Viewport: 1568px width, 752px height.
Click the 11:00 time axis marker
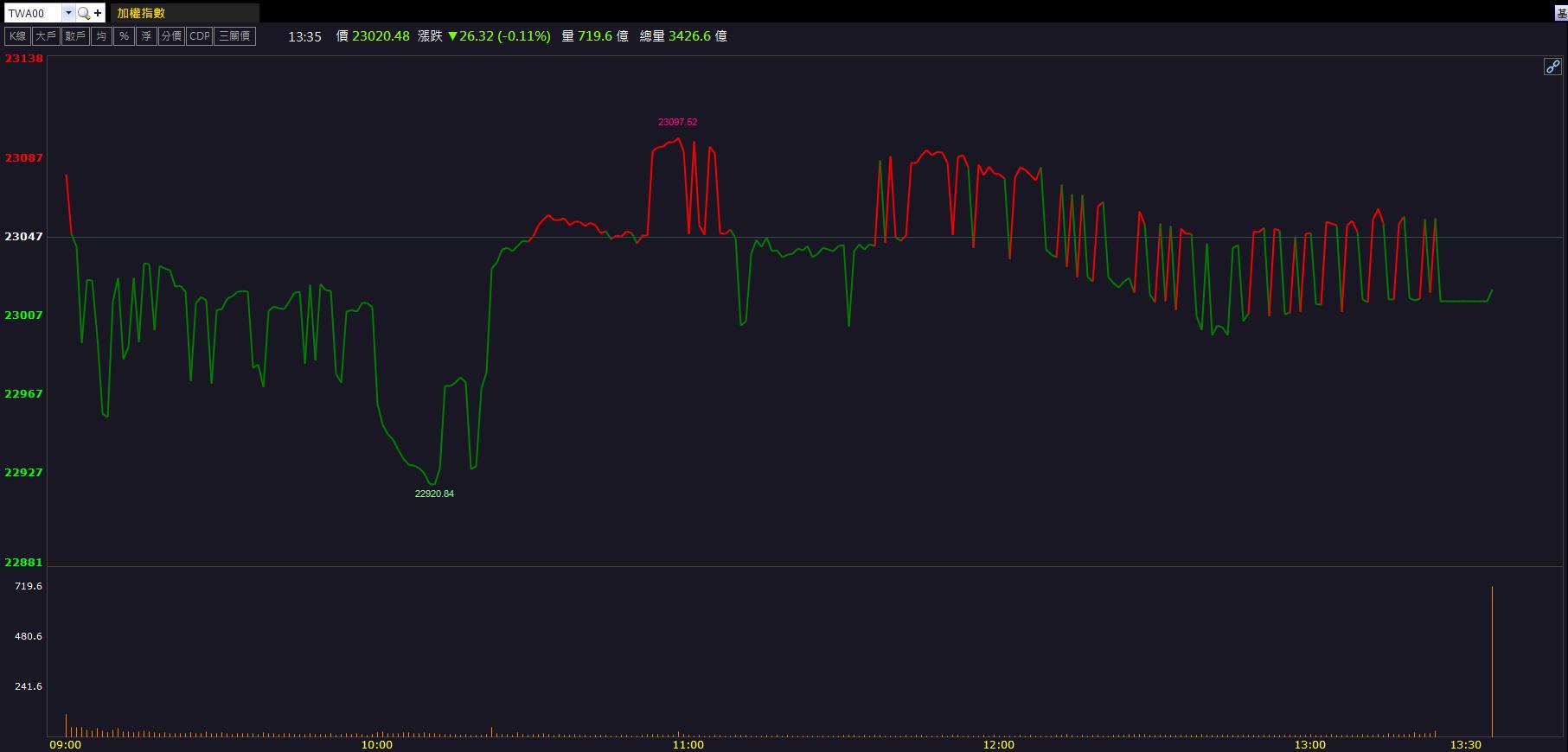[688, 744]
